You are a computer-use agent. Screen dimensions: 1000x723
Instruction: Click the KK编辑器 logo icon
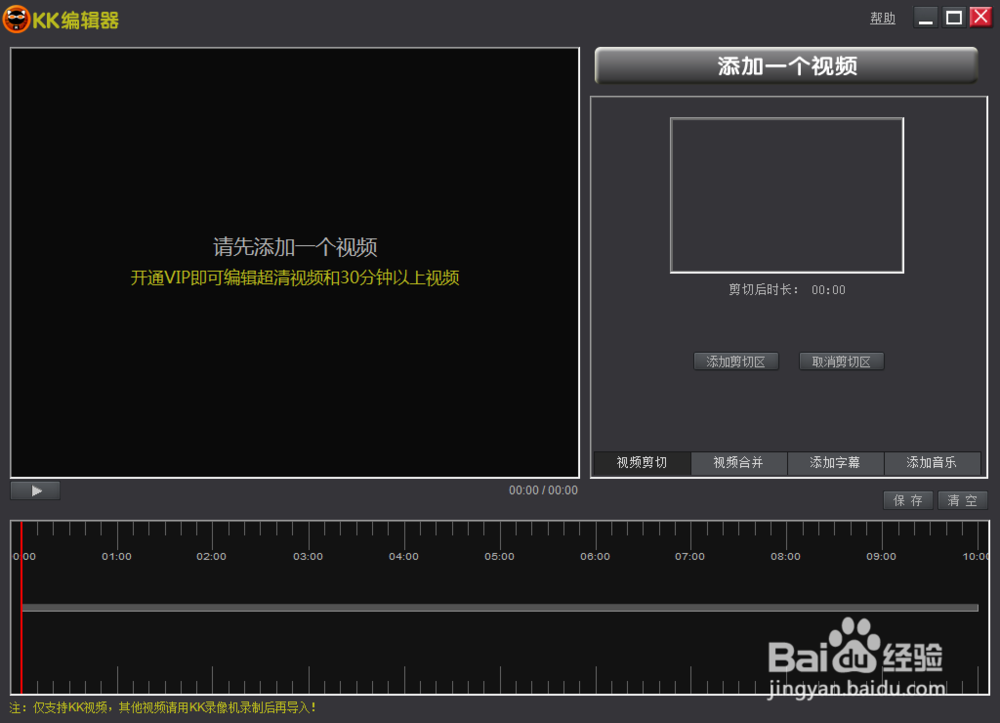pos(17,19)
